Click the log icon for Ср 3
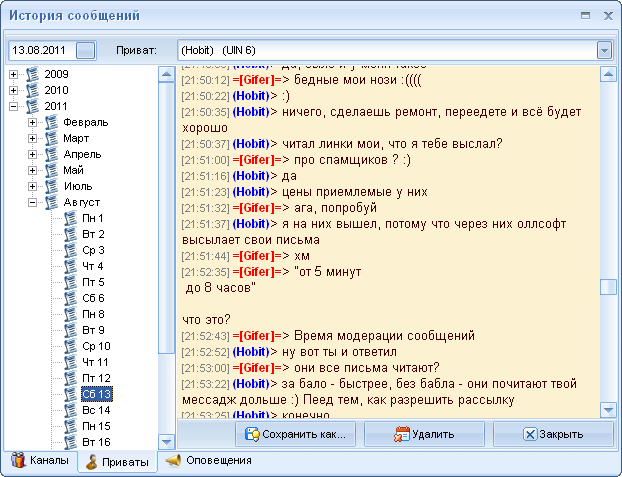 point(71,250)
